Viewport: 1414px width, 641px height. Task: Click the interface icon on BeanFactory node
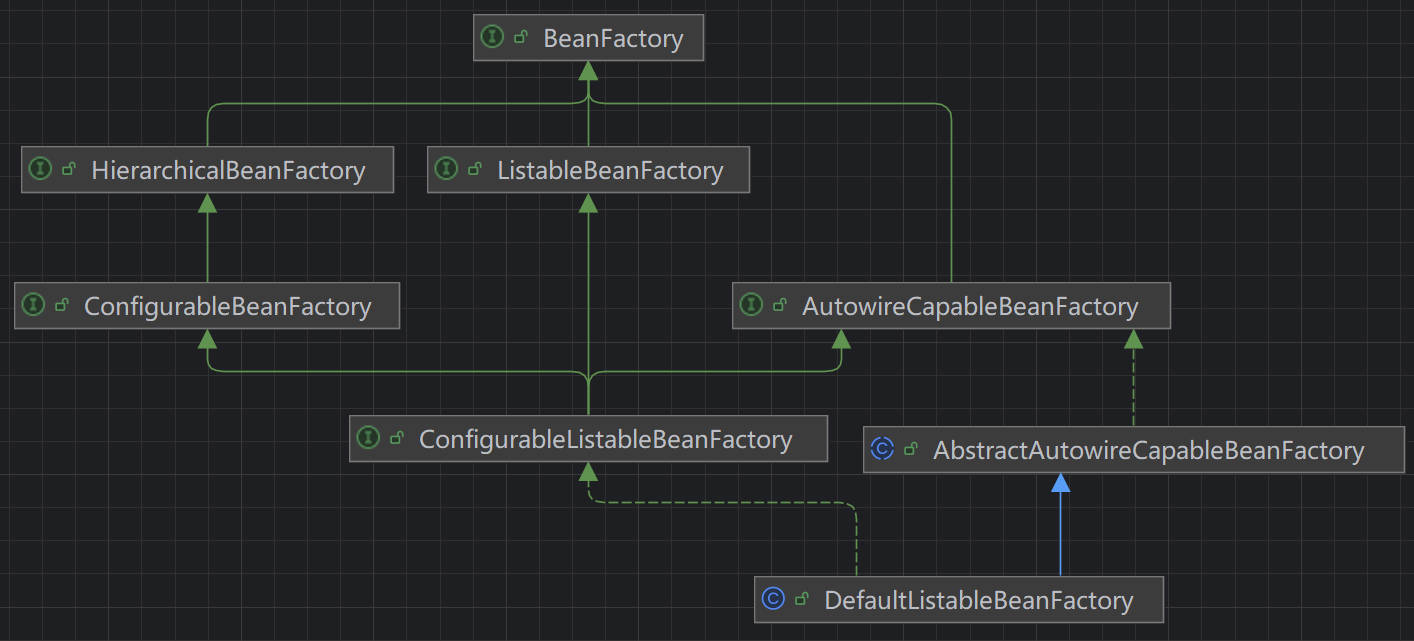point(491,38)
